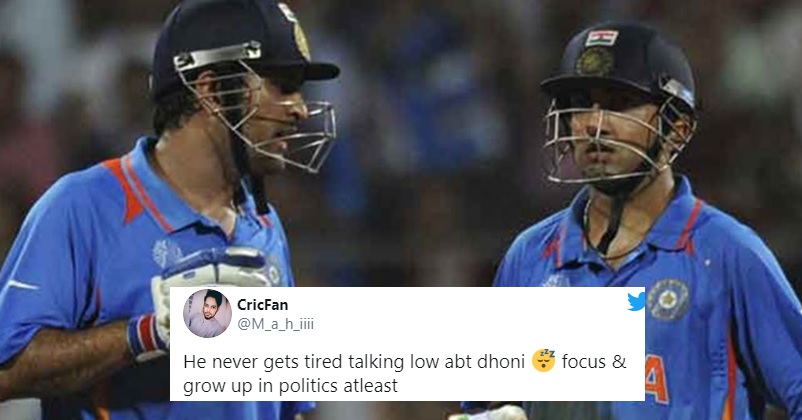Click the orange shoulder stripe on left jersey
This screenshot has height=420, width=802.
tap(127, 188)
